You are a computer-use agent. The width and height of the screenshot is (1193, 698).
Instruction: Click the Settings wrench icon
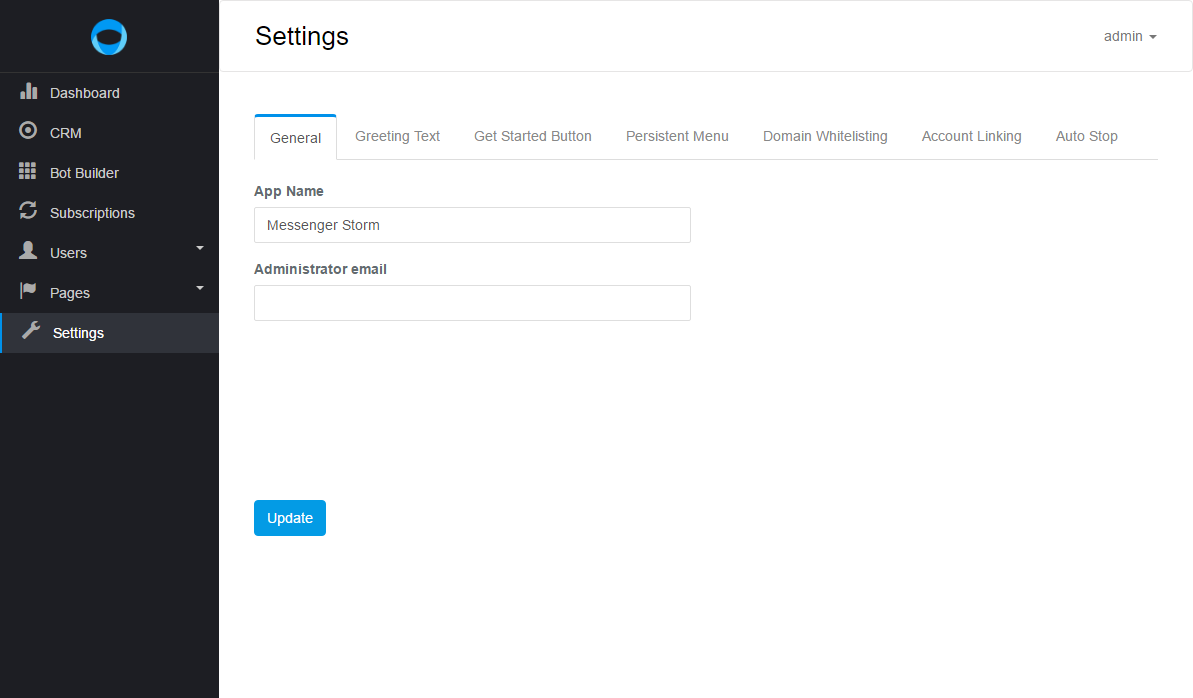tap(31, 332)
